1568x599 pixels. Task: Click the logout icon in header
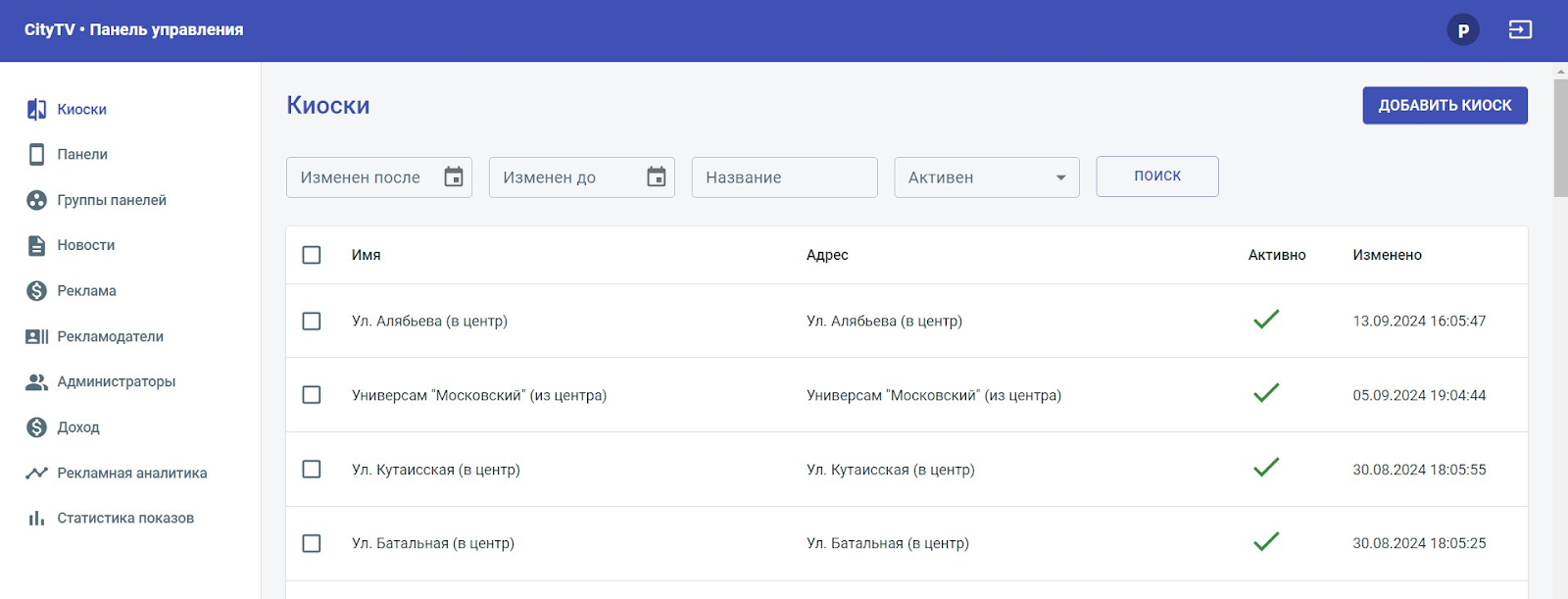click(1520, 30)
